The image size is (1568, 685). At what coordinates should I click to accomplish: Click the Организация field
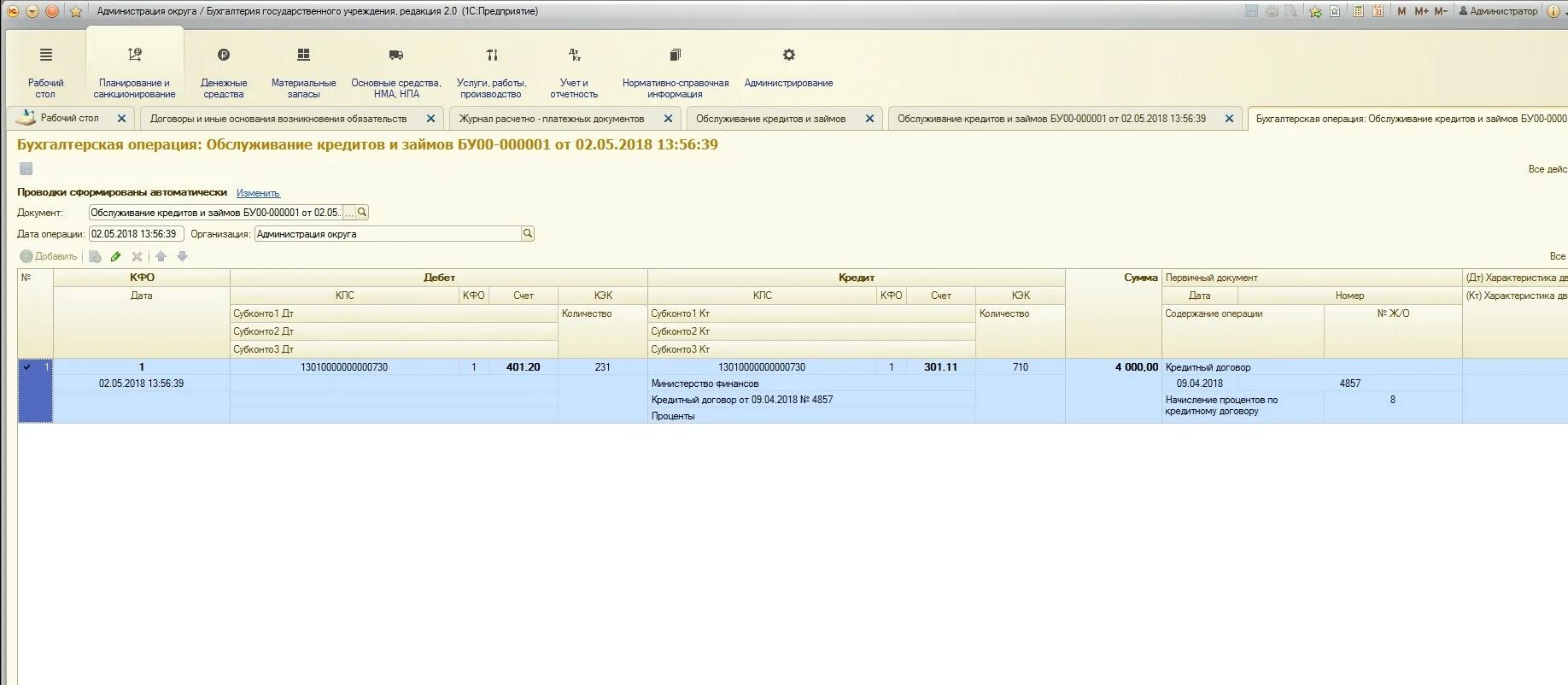388,234
